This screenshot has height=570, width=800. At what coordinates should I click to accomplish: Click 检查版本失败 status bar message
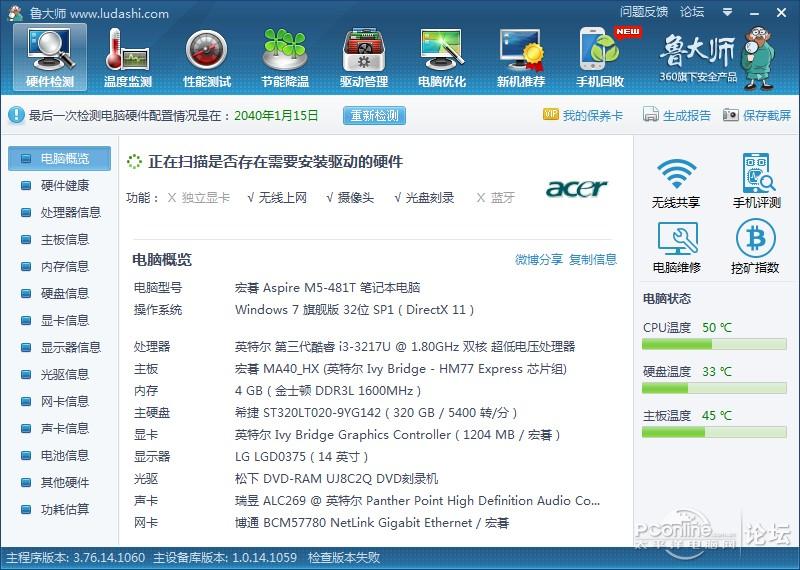344,558
